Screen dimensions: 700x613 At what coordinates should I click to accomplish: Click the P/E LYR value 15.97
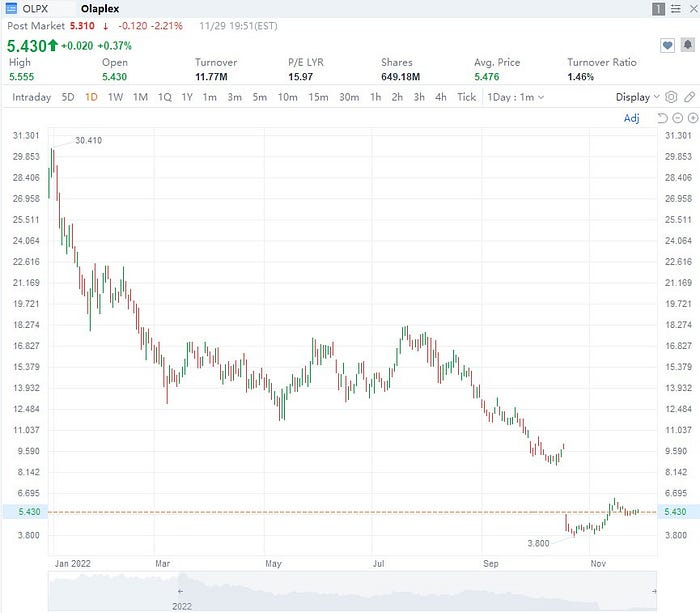coord(300,77)
